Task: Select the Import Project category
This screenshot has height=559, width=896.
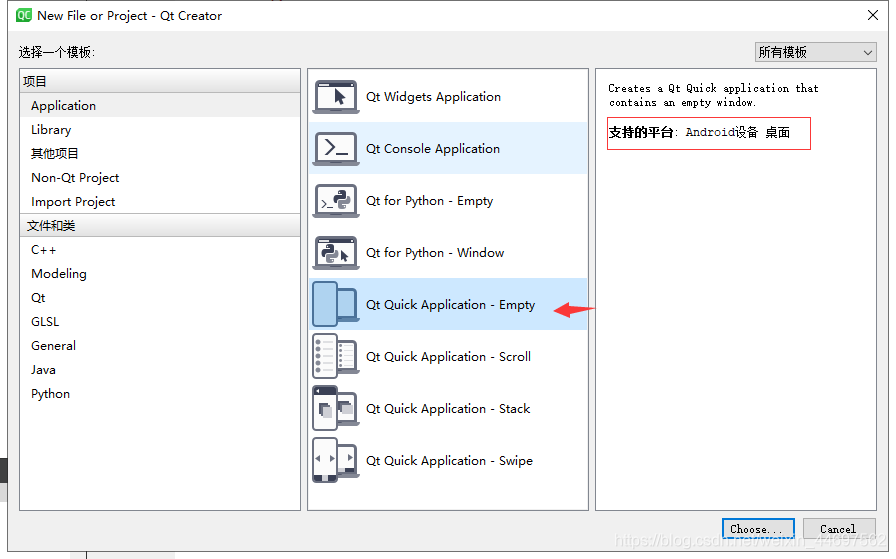Action: point(160,202)
